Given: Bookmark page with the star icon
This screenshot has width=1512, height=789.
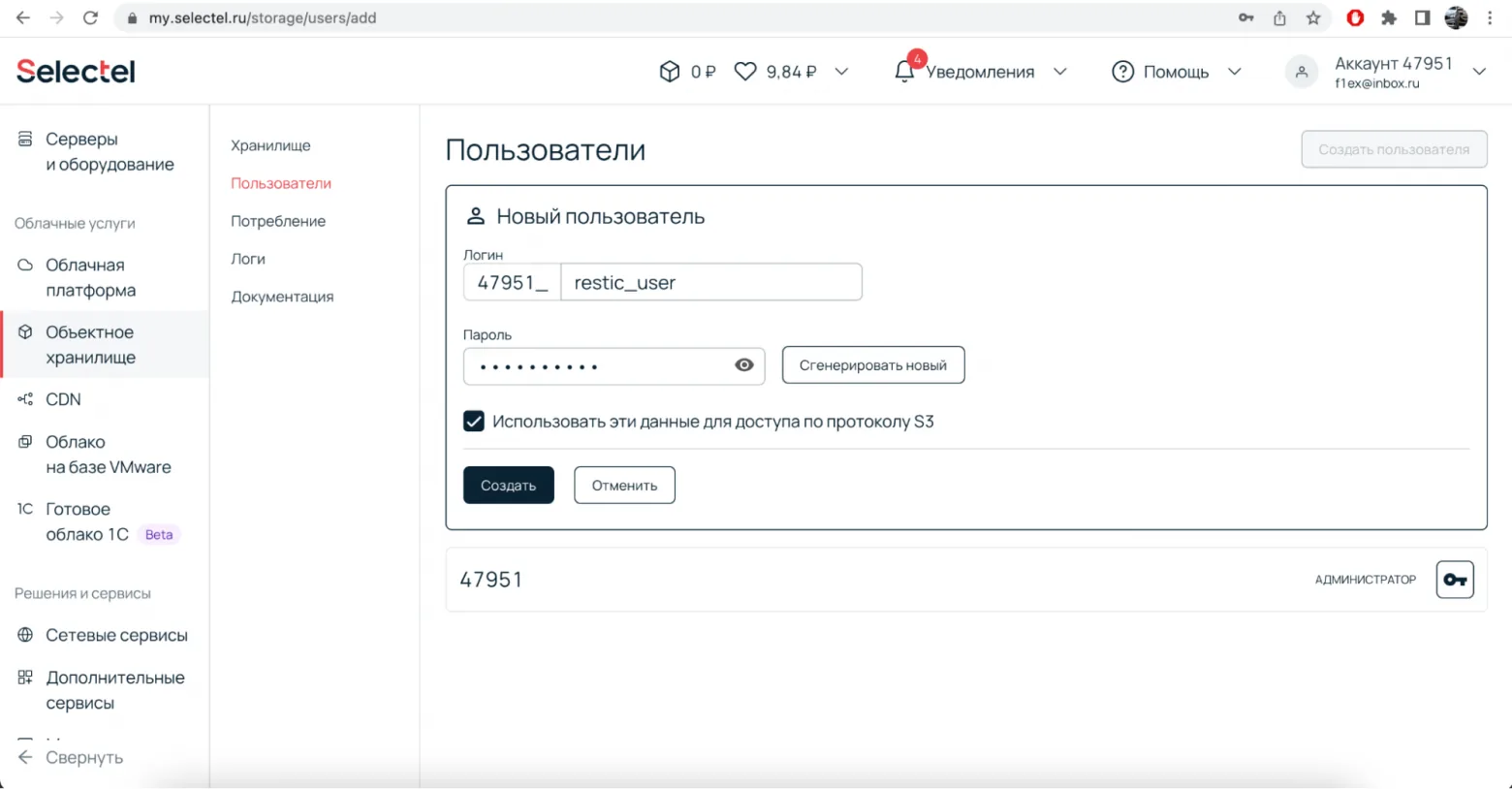Looking at the screenshot, I should point(1313,17).
